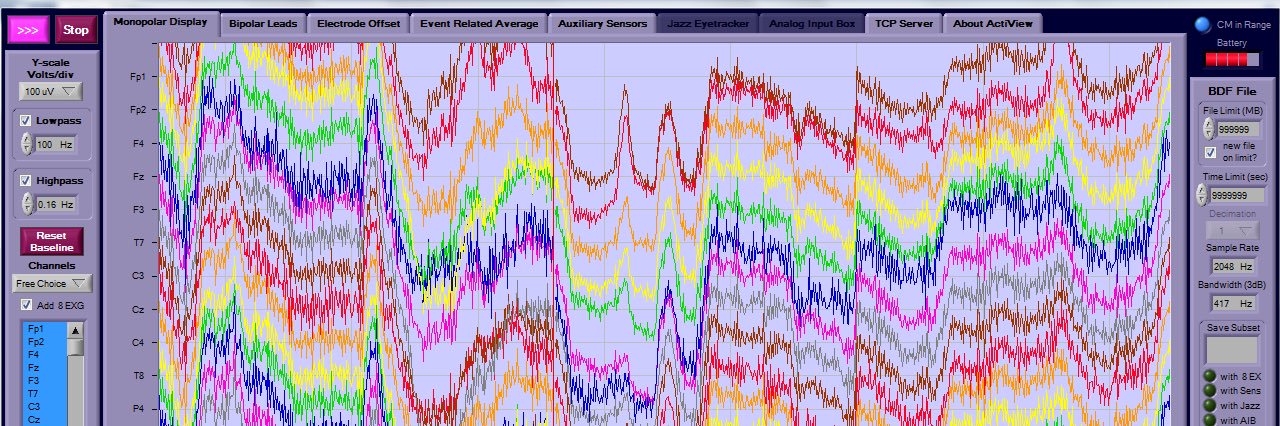Image resolution: width=1280 pixels, height=426 pixels.
Task: Click the pink >>> button
Action: coord(27,30)
